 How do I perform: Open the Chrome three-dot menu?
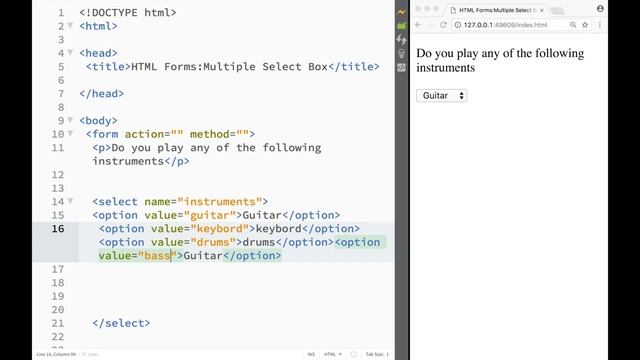[600, 25]
